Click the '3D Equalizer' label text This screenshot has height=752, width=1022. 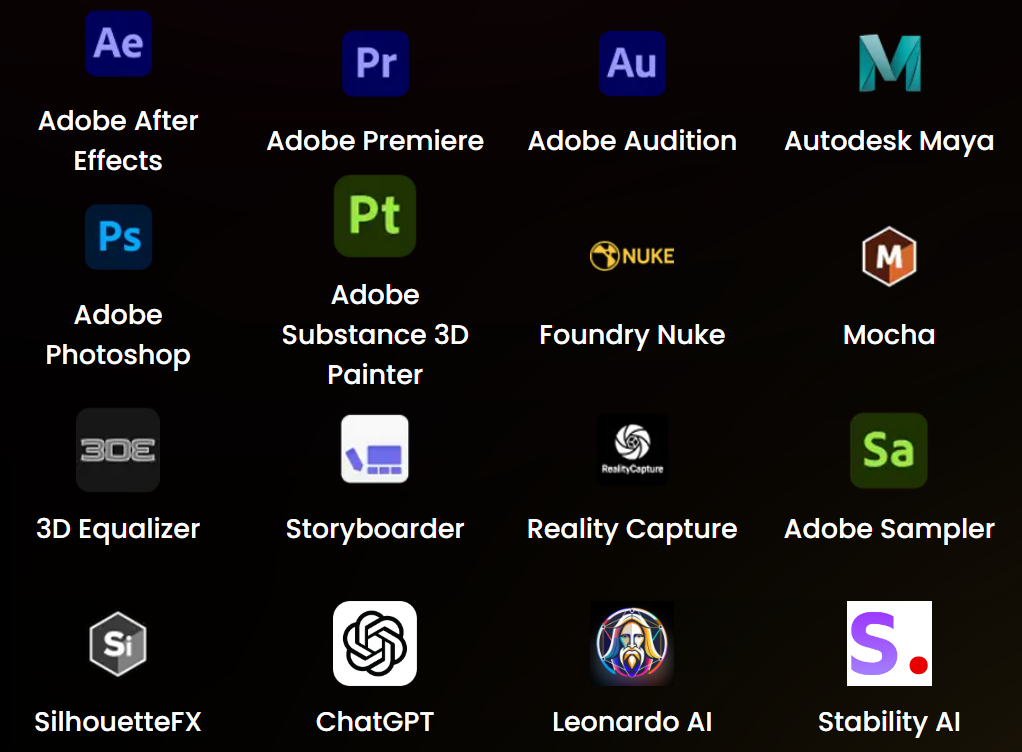118,530
